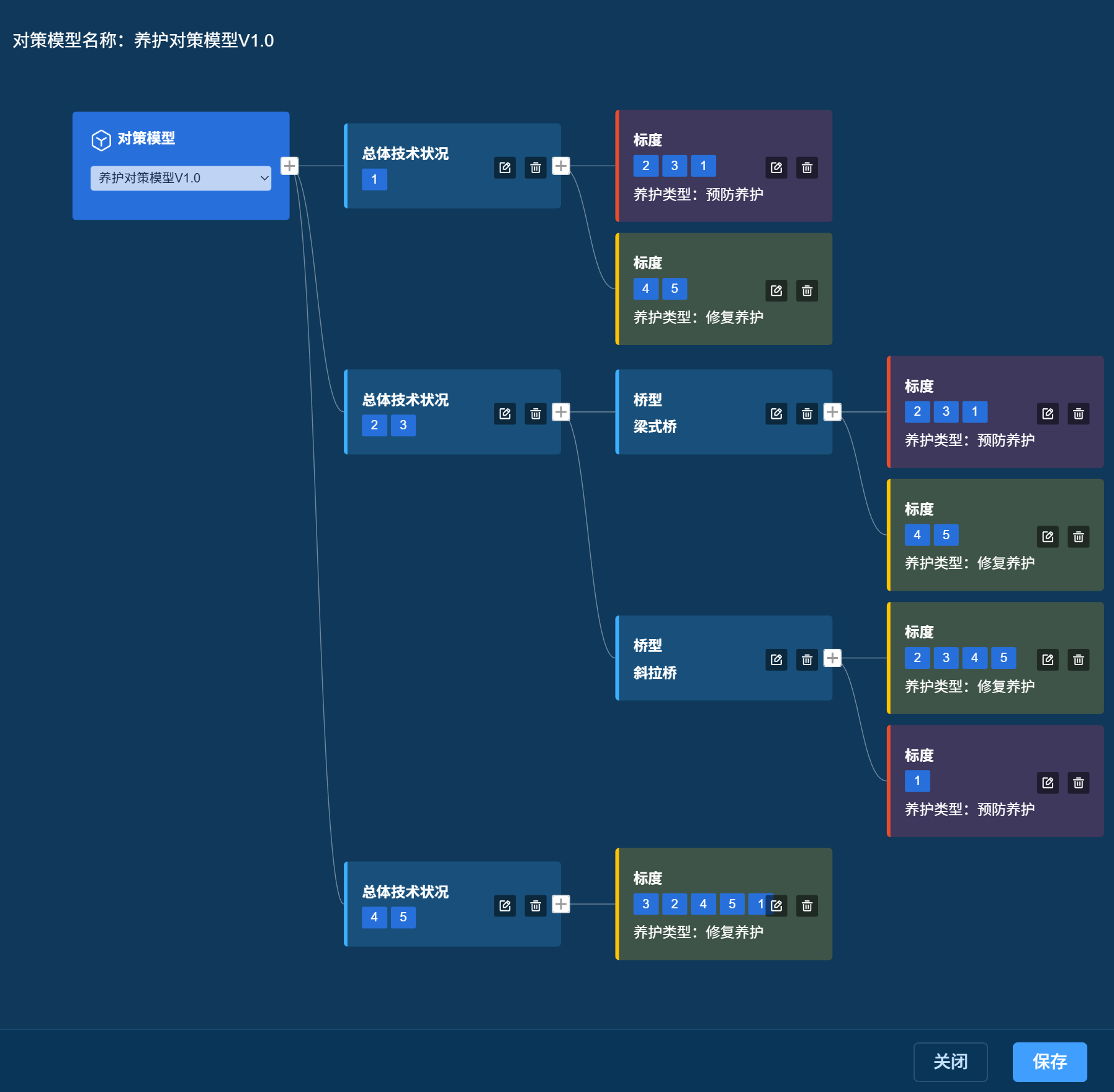This screenshot has height=1092, width=1114.
Task: Click value tag 1 in first 总体技术状况 node
Action: click(374, 179)
